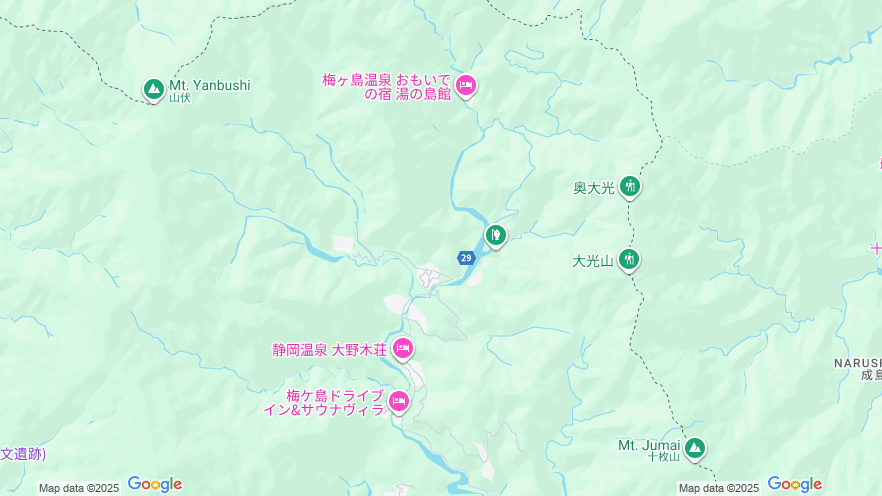The height and width of the screenshot is (496, 882).
Task: Select the Mt. Jumai mountain peak marker
Action: tap(695, 449)
